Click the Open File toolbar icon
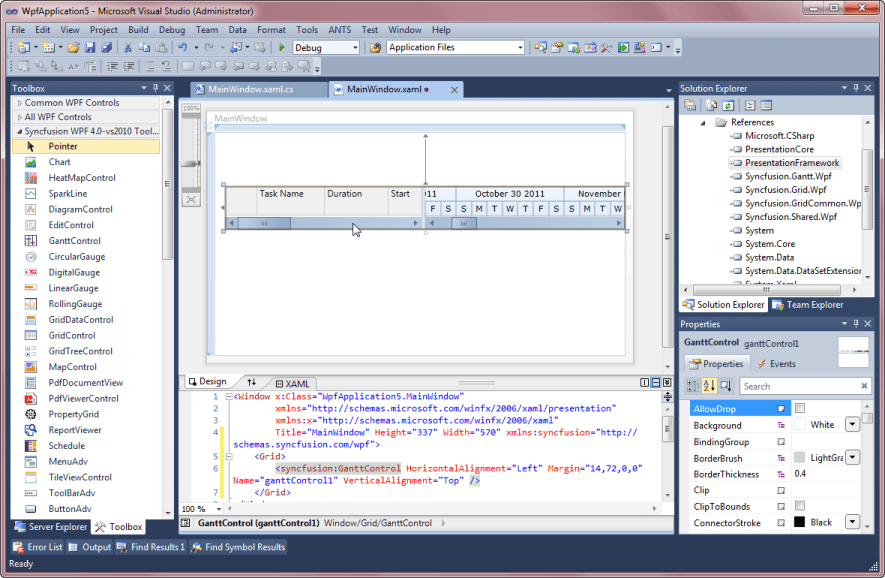Image resolution: width=885 pixels, height=578 pixels. [73, 47]
